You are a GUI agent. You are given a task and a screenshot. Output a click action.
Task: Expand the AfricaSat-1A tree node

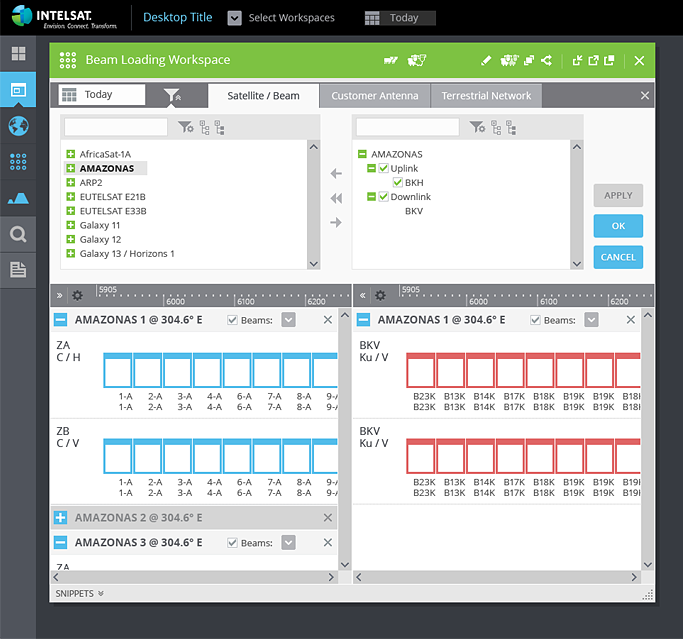tap(71, 154)
